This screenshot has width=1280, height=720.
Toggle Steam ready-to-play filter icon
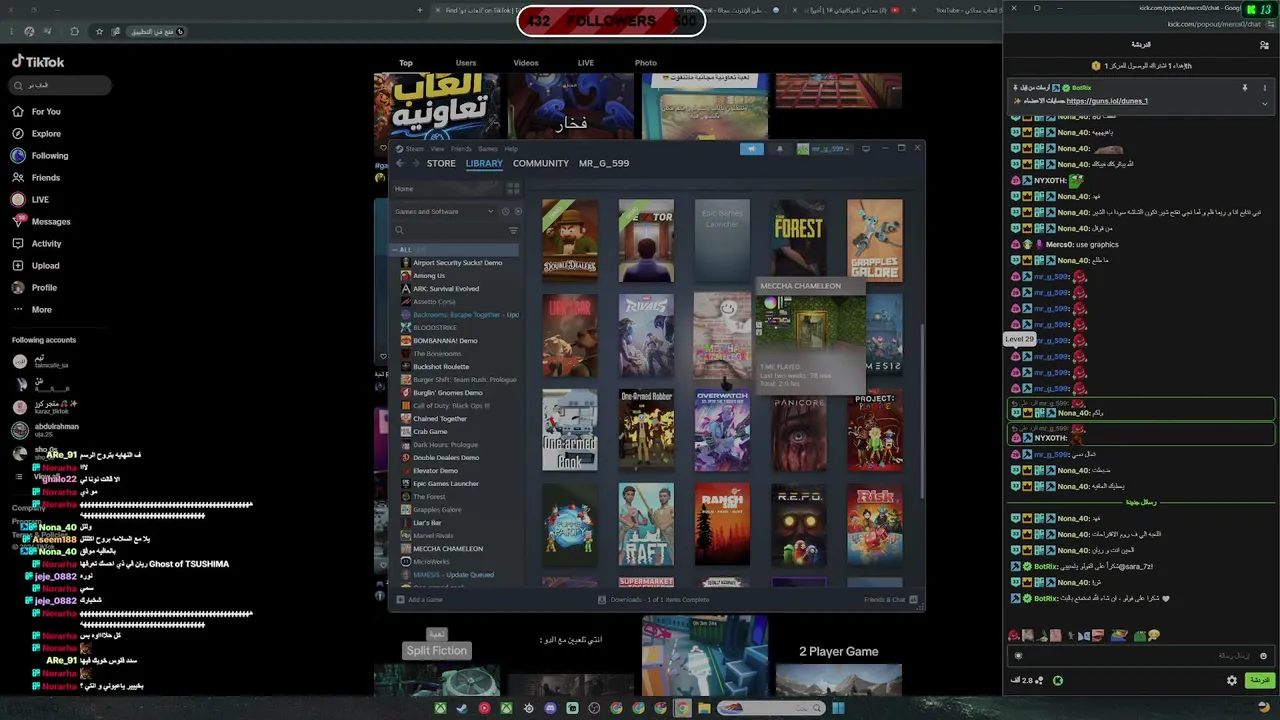click(x=517, y=212)
